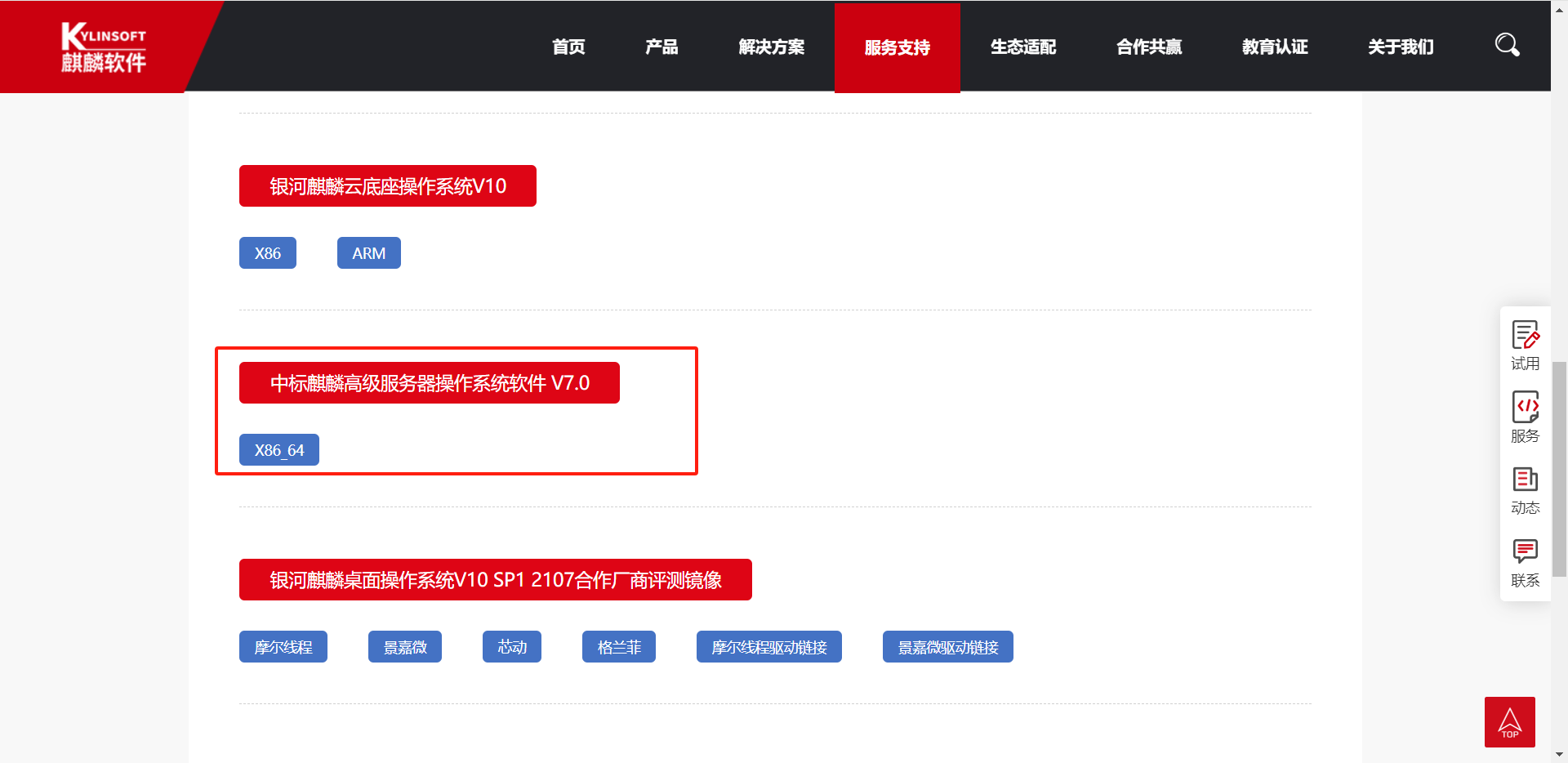
Task: Download the X86 cloud base image
Action: [x=268, y=253]
